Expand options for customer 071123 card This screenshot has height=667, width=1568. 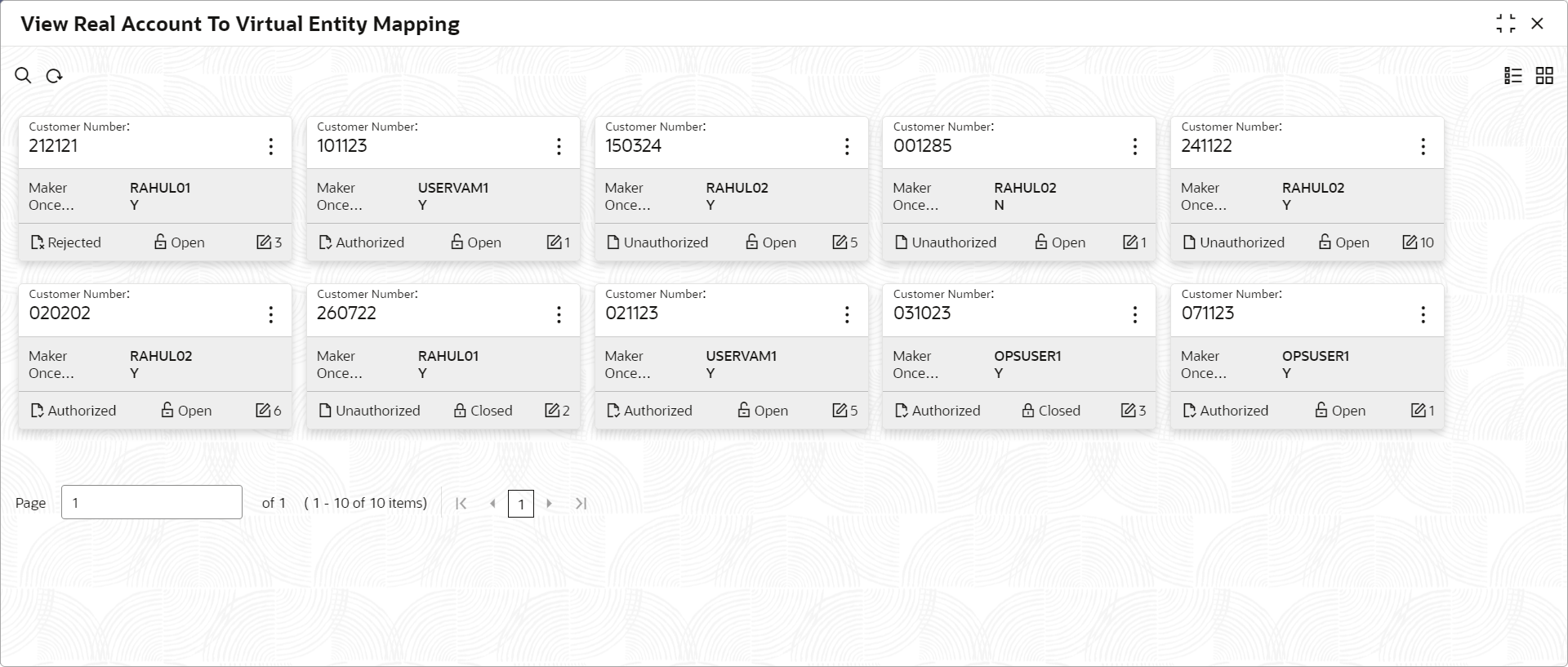pos(1423,315)
